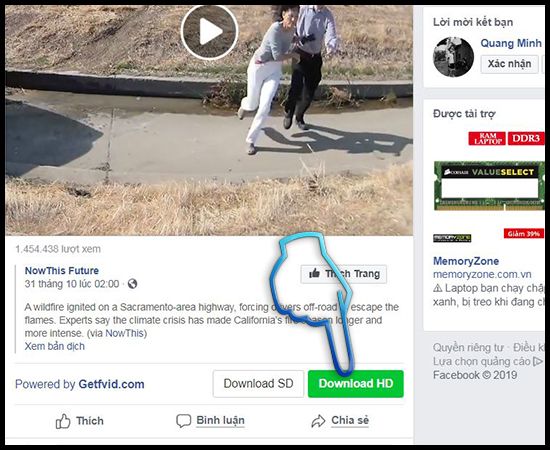Viewport: 550px width, 450px height.
Task: Click the comment bubble icon
Action: tap(183, 421)
